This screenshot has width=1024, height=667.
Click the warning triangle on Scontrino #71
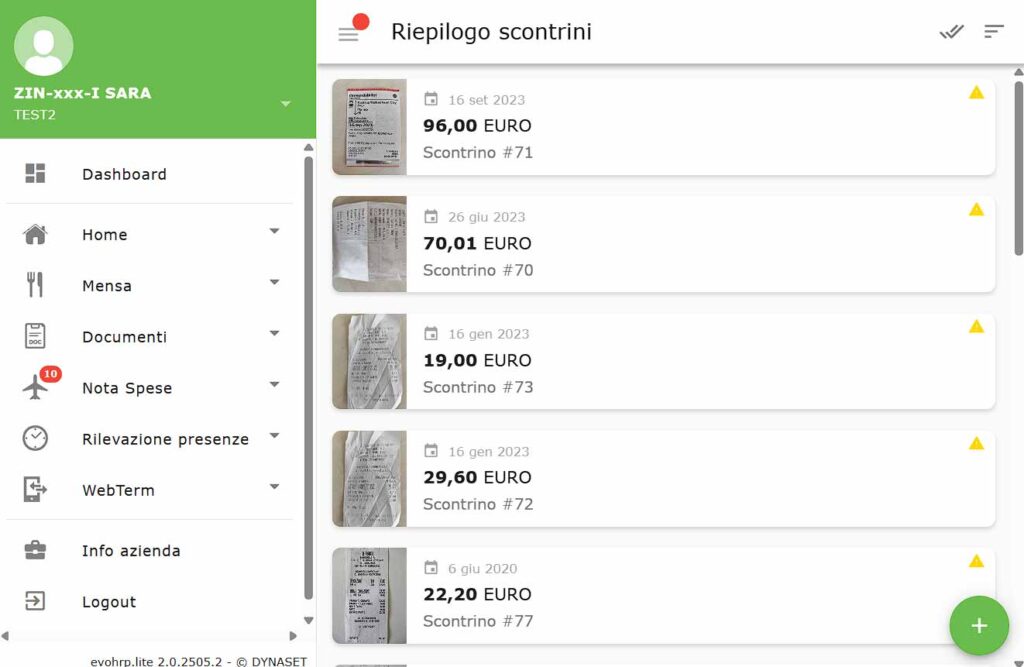[x=977, y=92]
